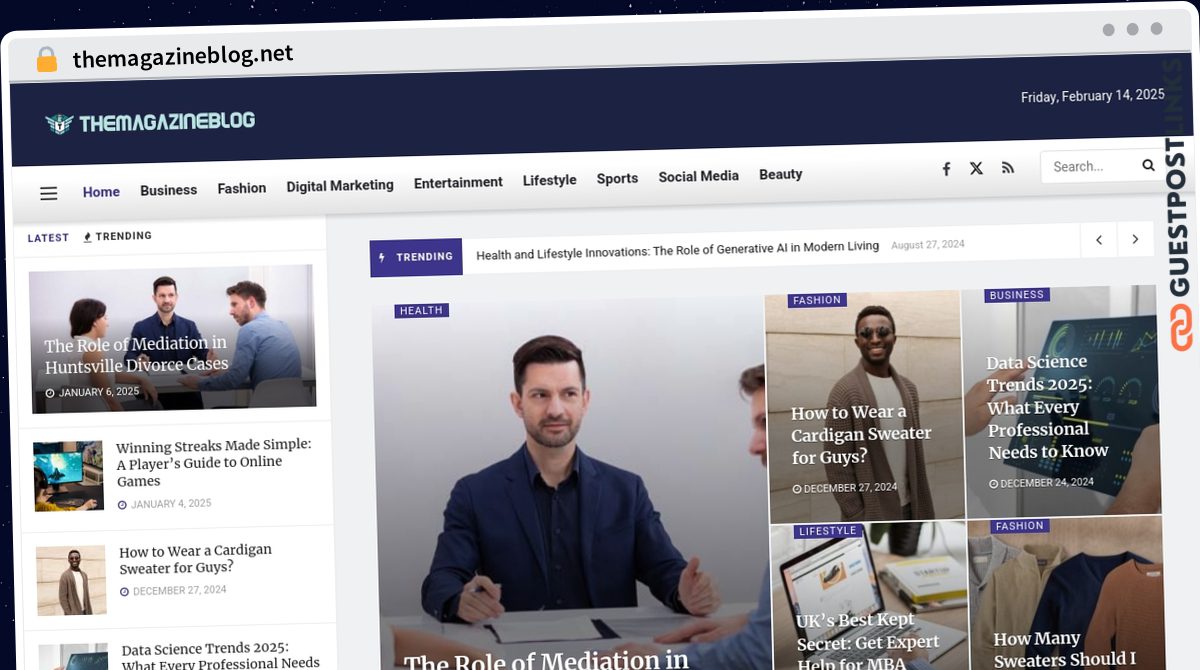Image resolution: width=1200 pixels, height=670 pixels.
Task: Click the TheMagazineBlog logo
Action: pos(150,123)
